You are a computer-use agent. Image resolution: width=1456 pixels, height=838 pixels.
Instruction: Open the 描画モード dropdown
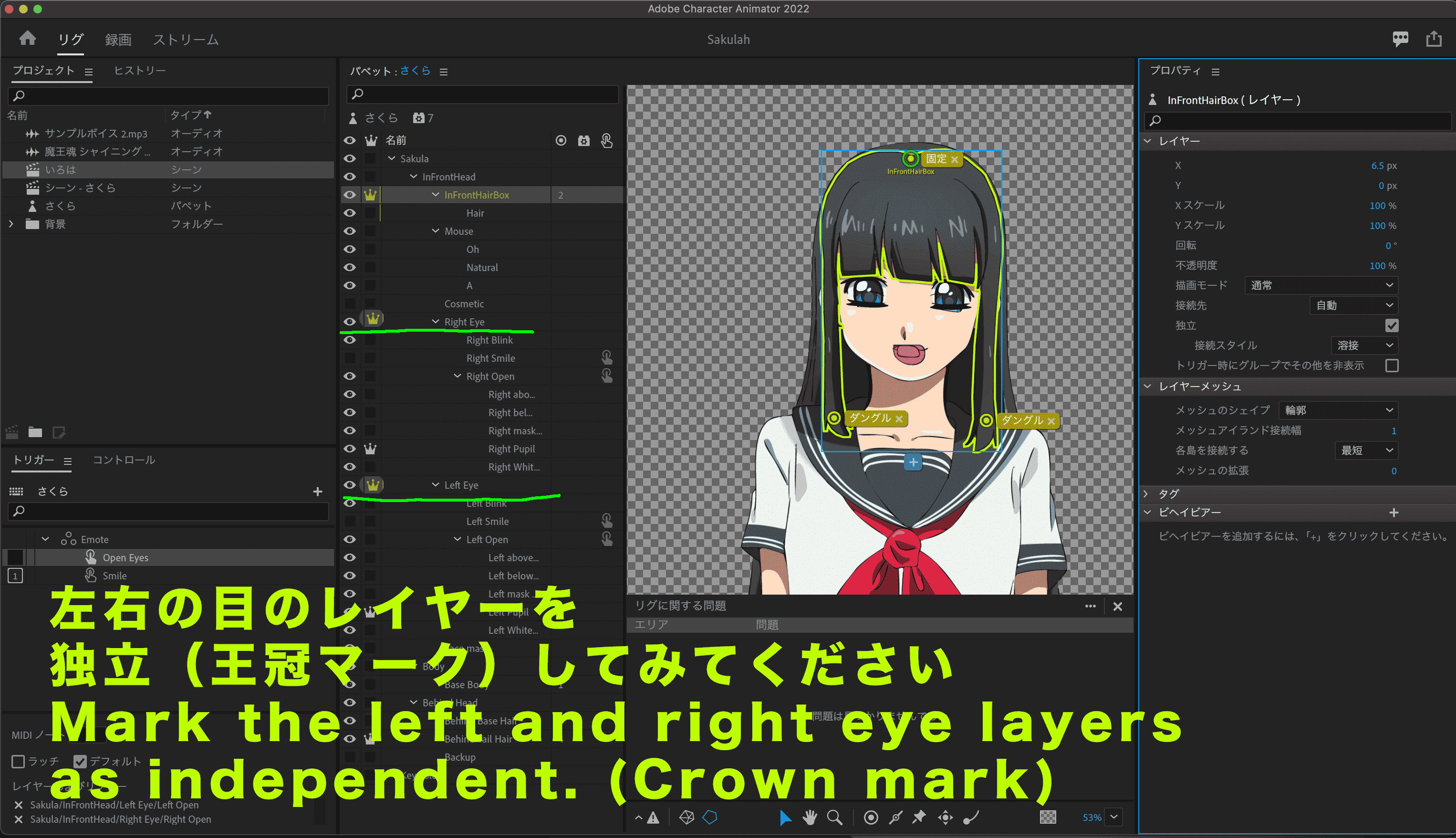click(x=1321, y=285)
